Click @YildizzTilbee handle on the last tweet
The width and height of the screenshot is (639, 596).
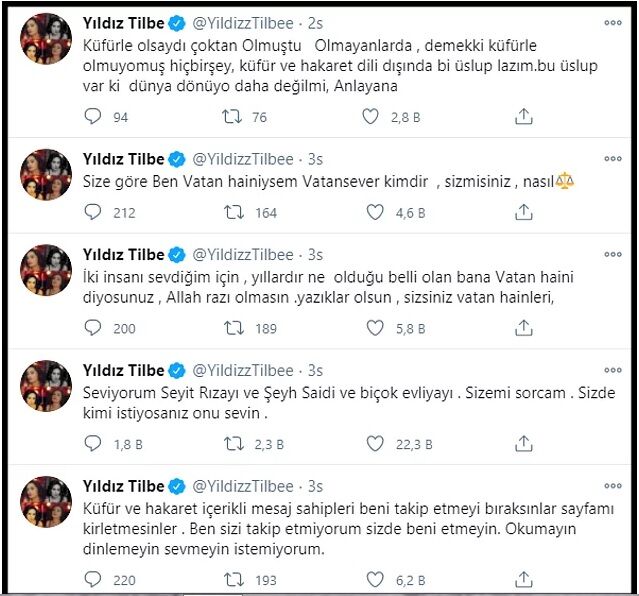[x=245, y=486]
